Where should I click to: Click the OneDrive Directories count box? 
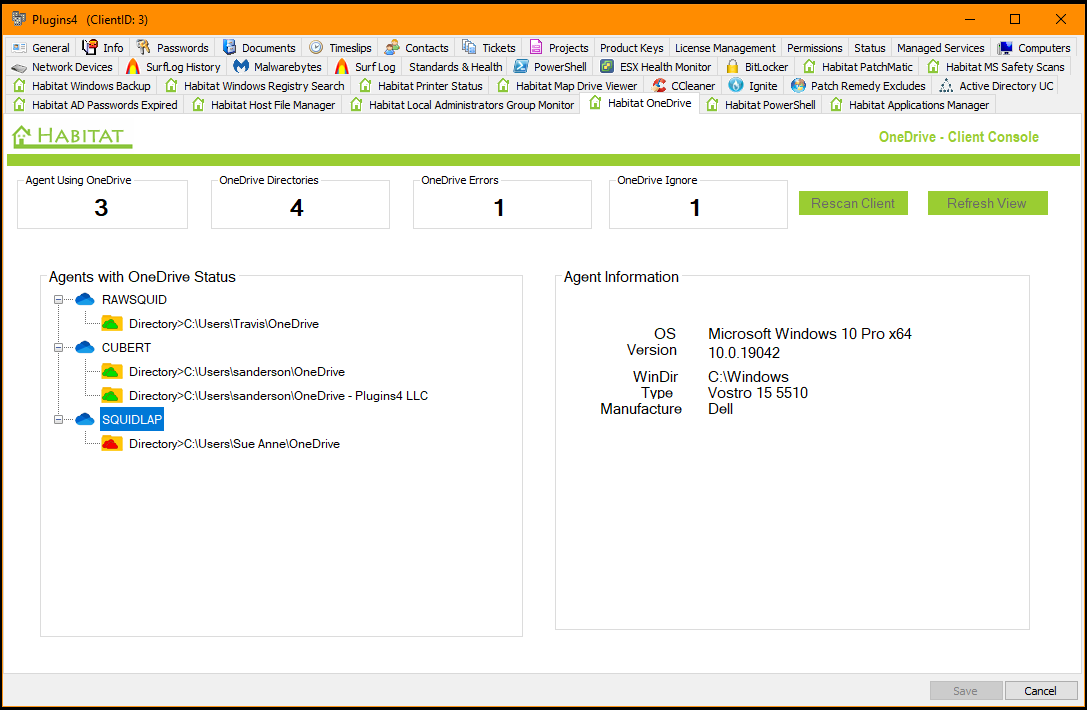coord(300,204)
